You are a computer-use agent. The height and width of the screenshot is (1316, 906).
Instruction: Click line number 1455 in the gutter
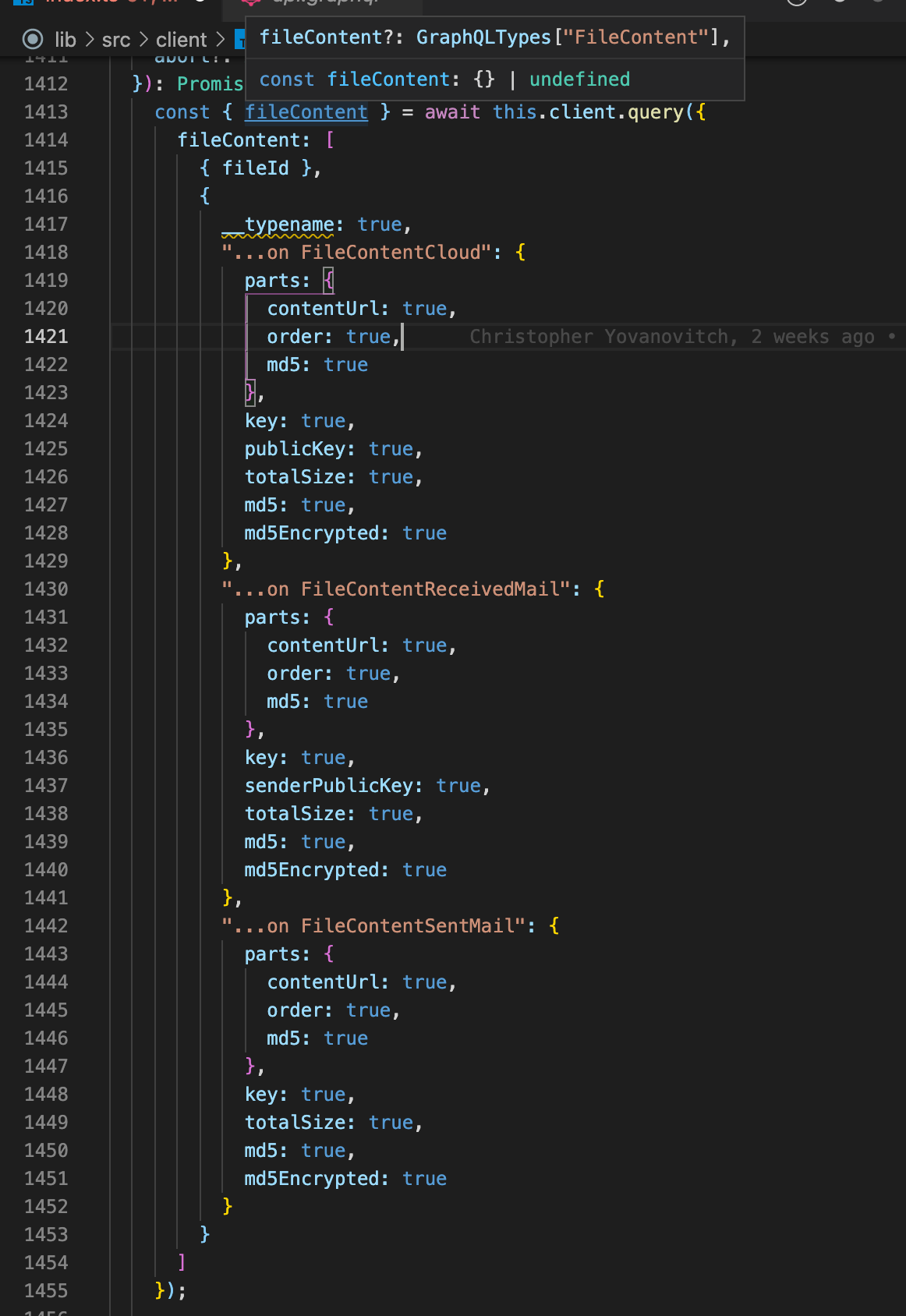(x=46, y=1291)
